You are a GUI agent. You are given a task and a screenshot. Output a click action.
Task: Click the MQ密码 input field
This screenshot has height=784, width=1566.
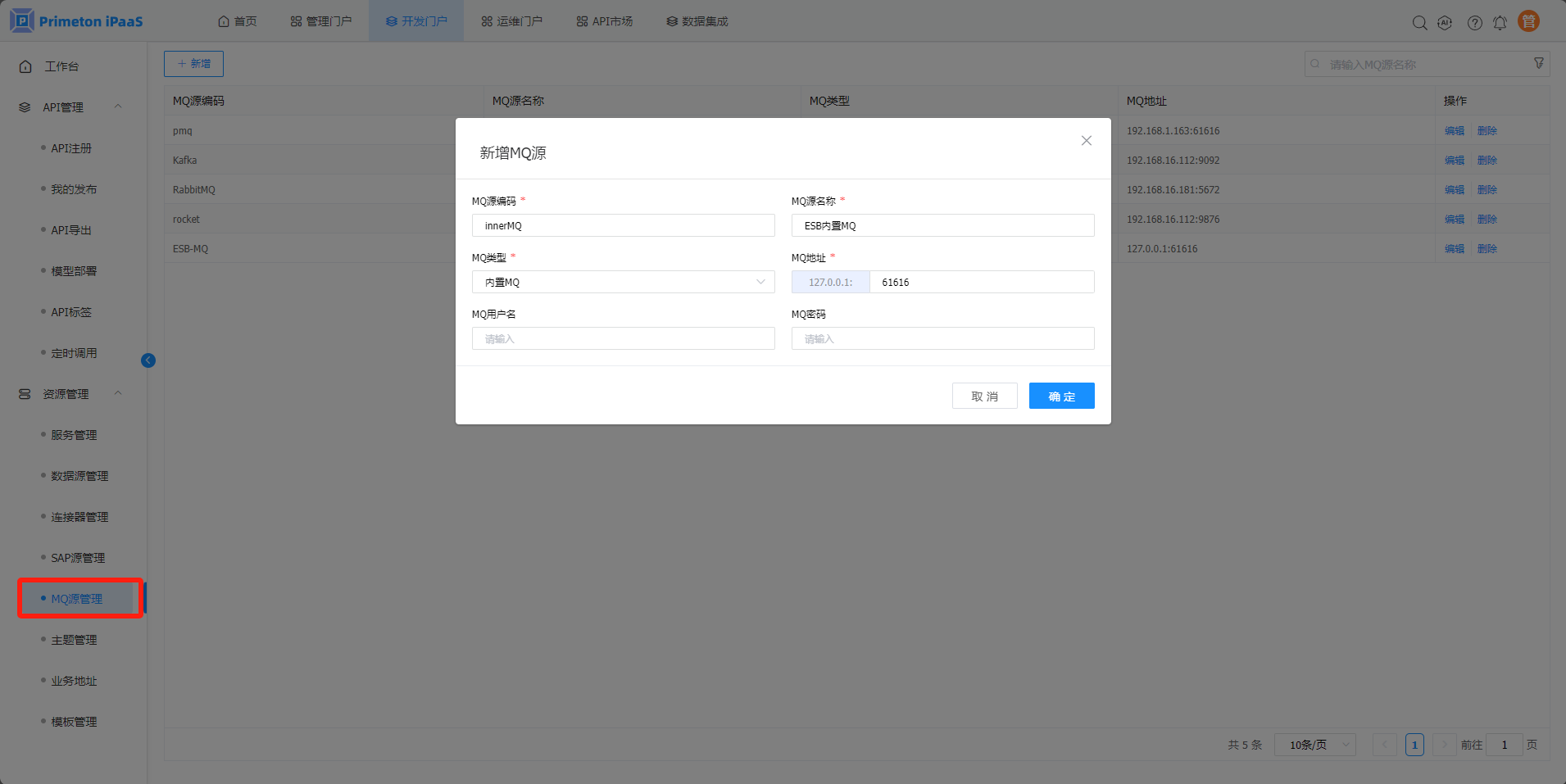tap(942, 338)
